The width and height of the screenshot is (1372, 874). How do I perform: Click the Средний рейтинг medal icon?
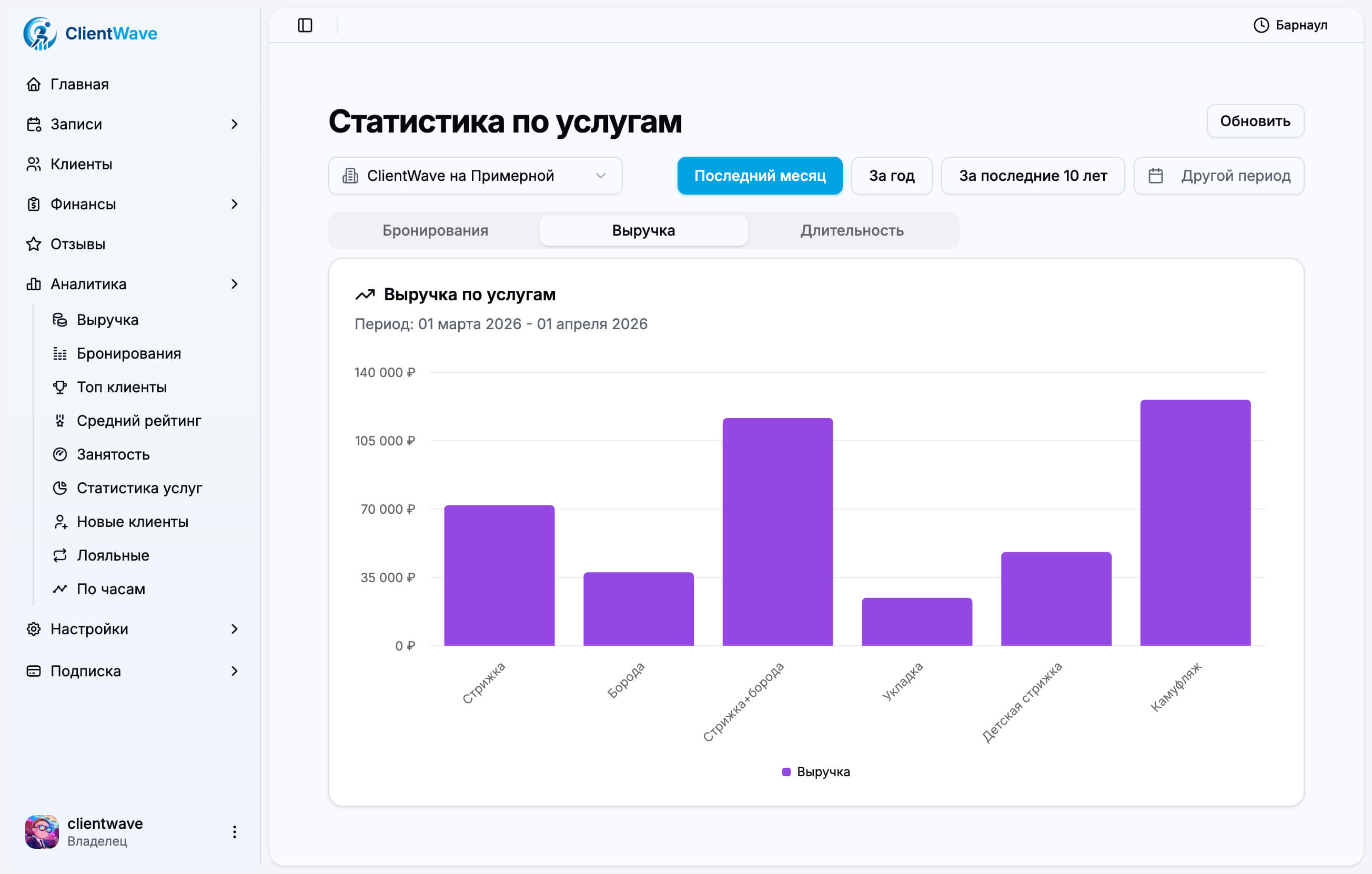coord(60,421)
